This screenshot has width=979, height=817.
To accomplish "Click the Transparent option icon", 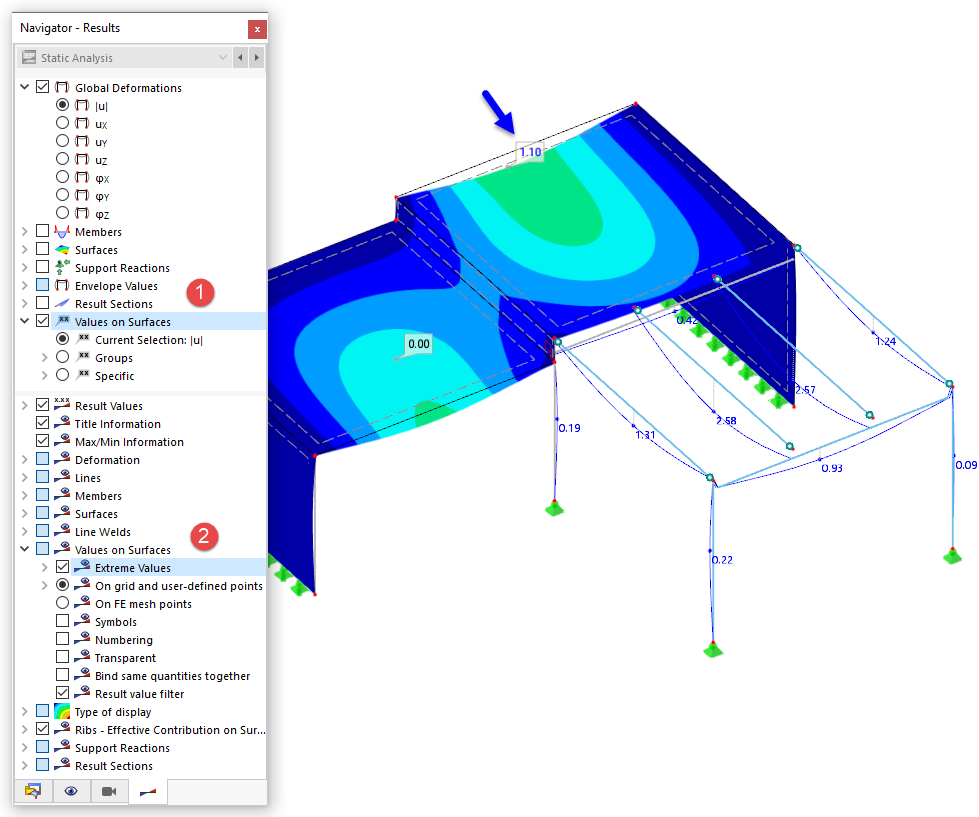I will point(82,657).
